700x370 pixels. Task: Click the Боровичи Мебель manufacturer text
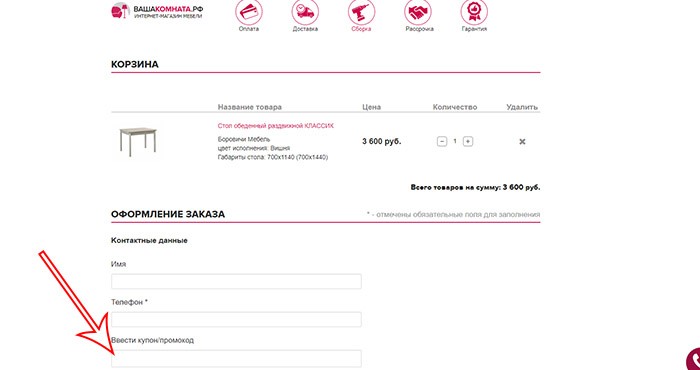[244, 139]
